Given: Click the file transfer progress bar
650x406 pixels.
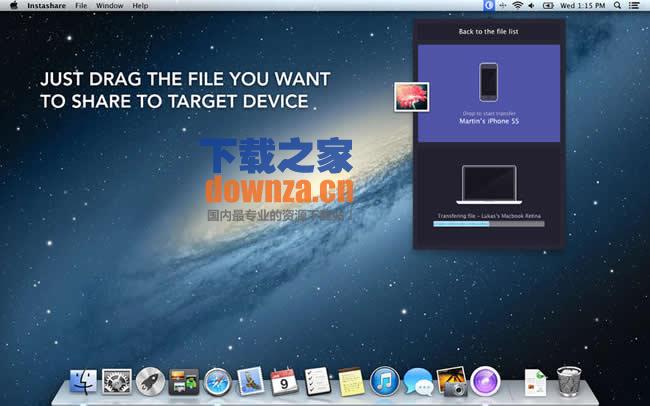Looking at the screenshot, I should (489, 224).
